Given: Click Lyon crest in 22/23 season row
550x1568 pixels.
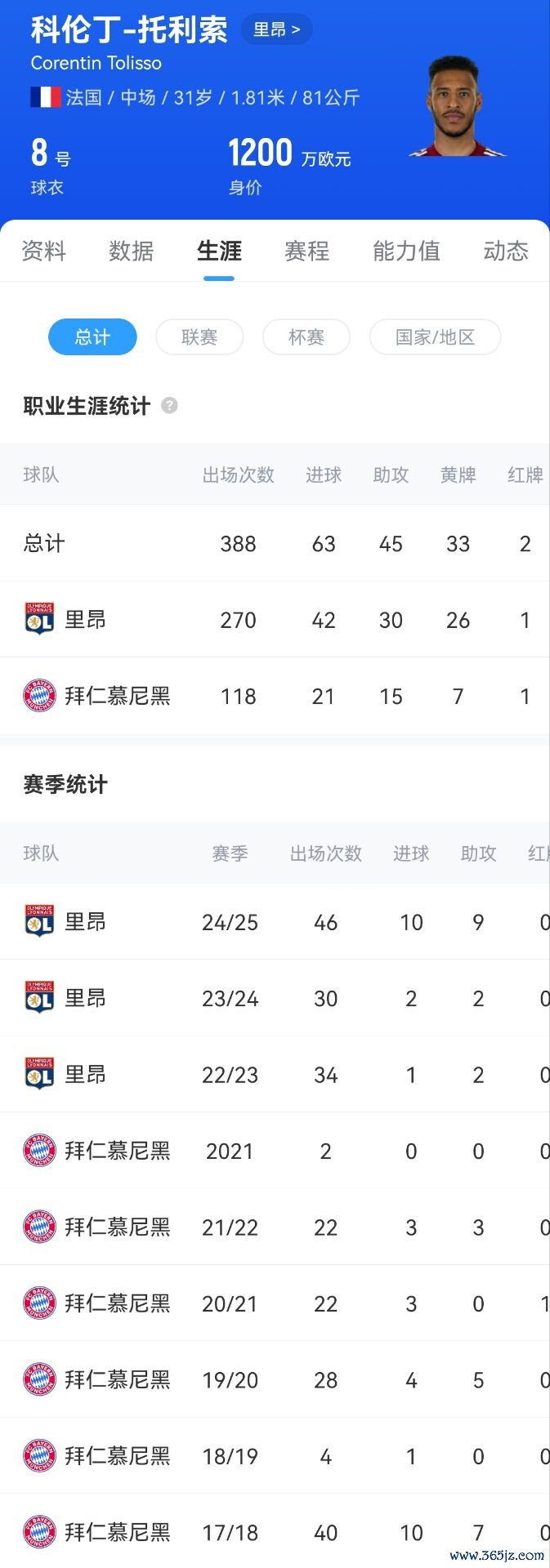Looking at the screenshot, I should pos(39,1074).
